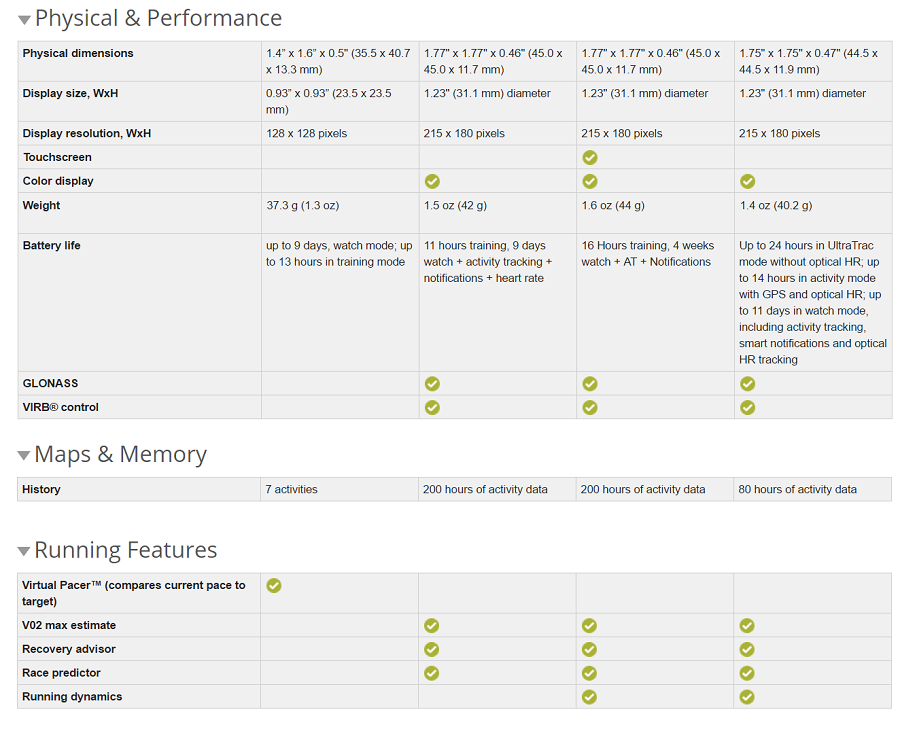Viewport: 900px width, 731px height.
Task: Click leftmost checkmark in V02 max estimate row
Action: click(432, 625)
